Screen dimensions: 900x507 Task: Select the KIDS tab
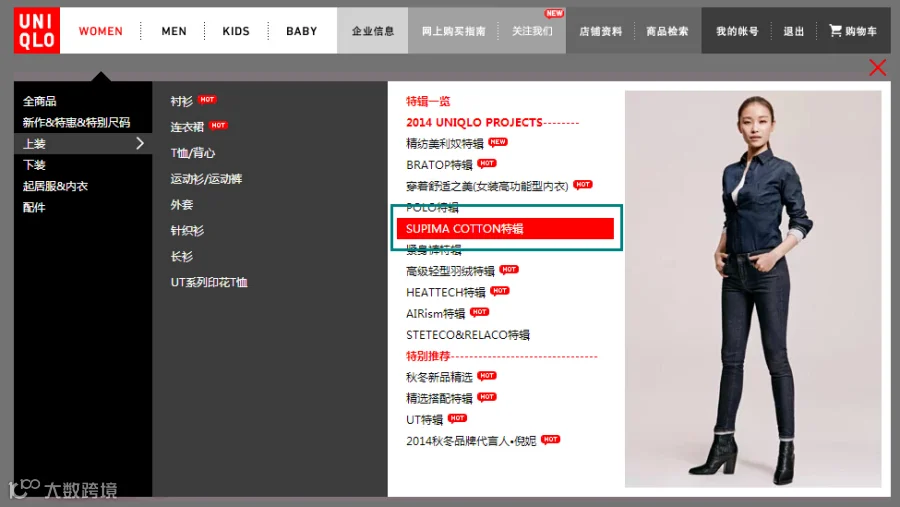236,31
